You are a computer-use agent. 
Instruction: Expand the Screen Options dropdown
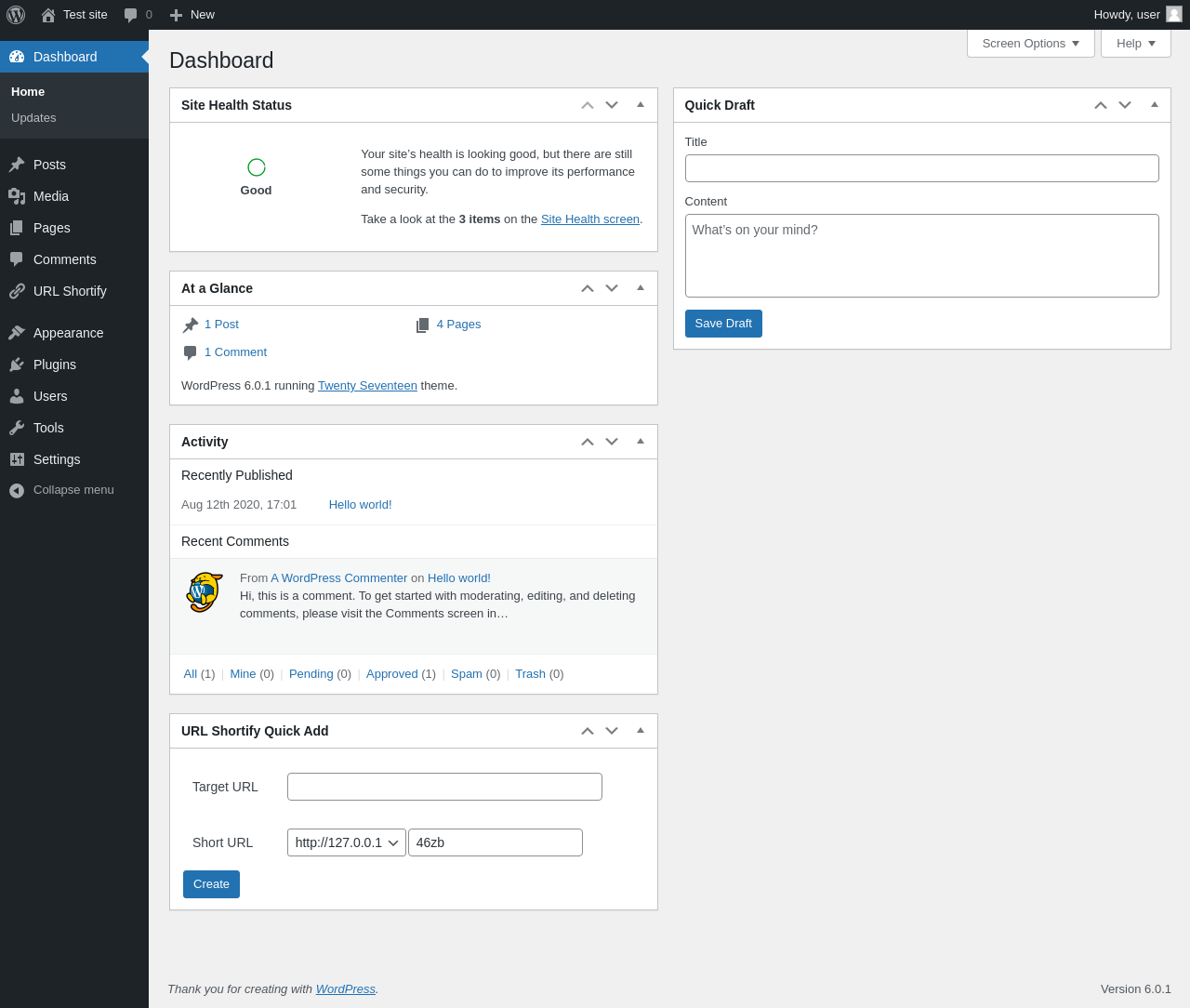[x=1030, y=44]
